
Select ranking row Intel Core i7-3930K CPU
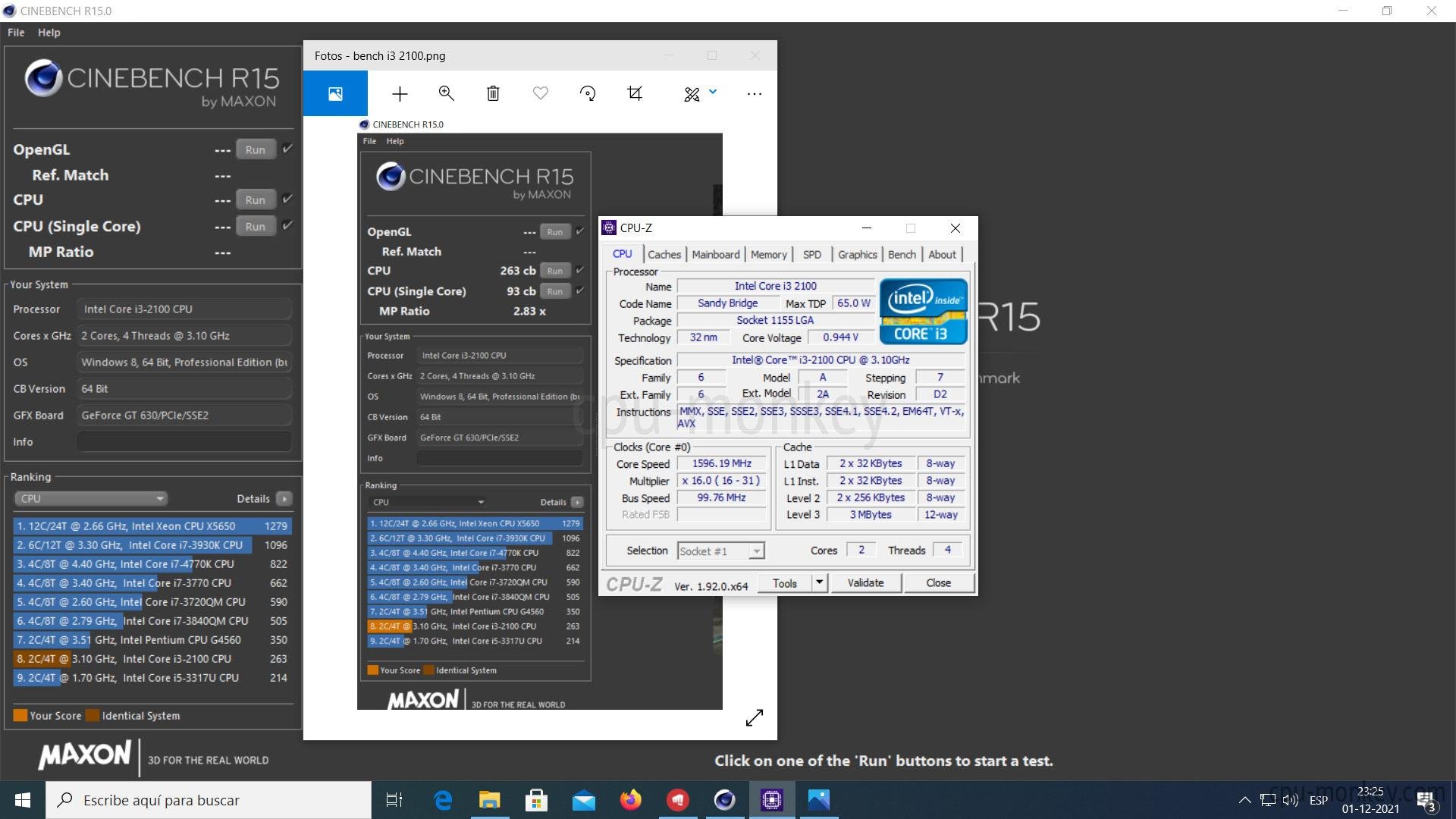coord(152,544)
